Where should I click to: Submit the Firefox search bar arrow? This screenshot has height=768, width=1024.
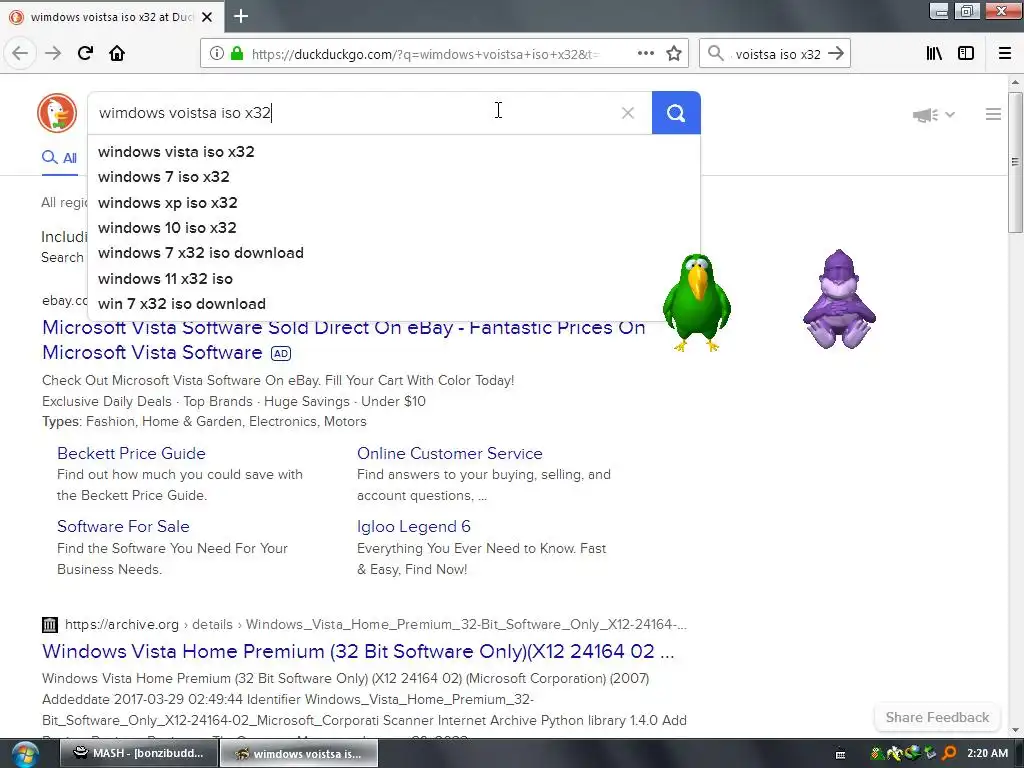[836, 54]
